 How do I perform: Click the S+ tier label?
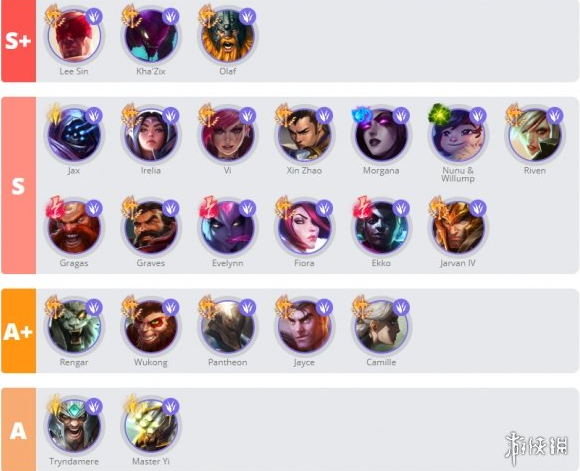coord(18,41)
